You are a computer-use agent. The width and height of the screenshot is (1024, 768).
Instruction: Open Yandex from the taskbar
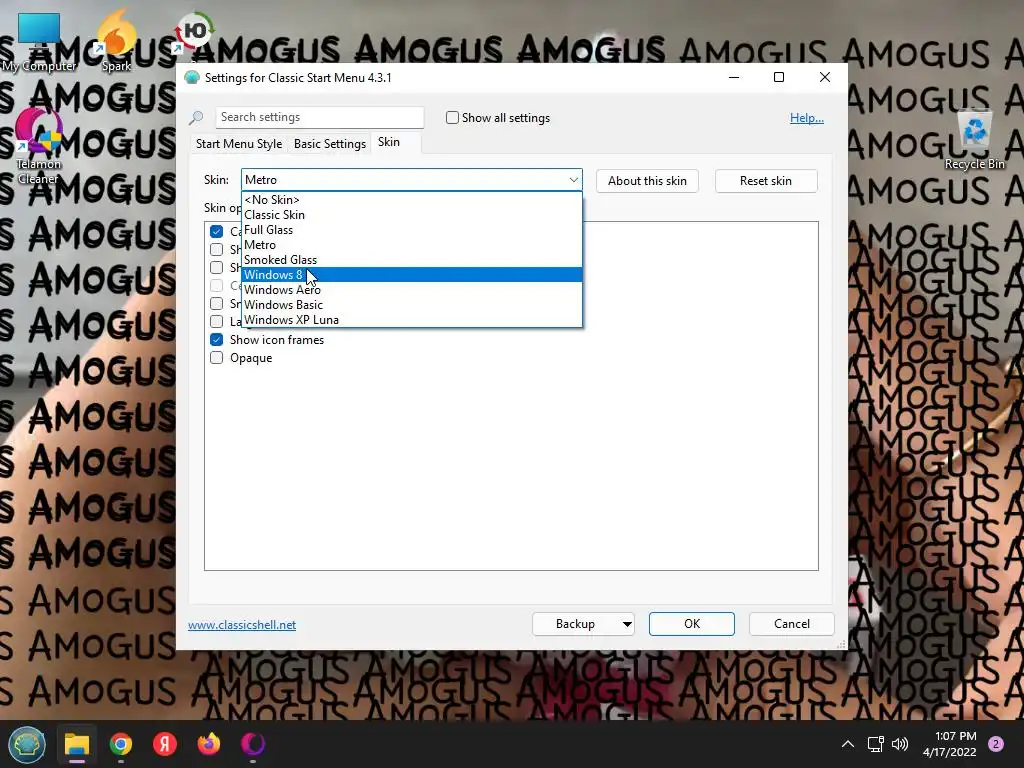point(165,744)
